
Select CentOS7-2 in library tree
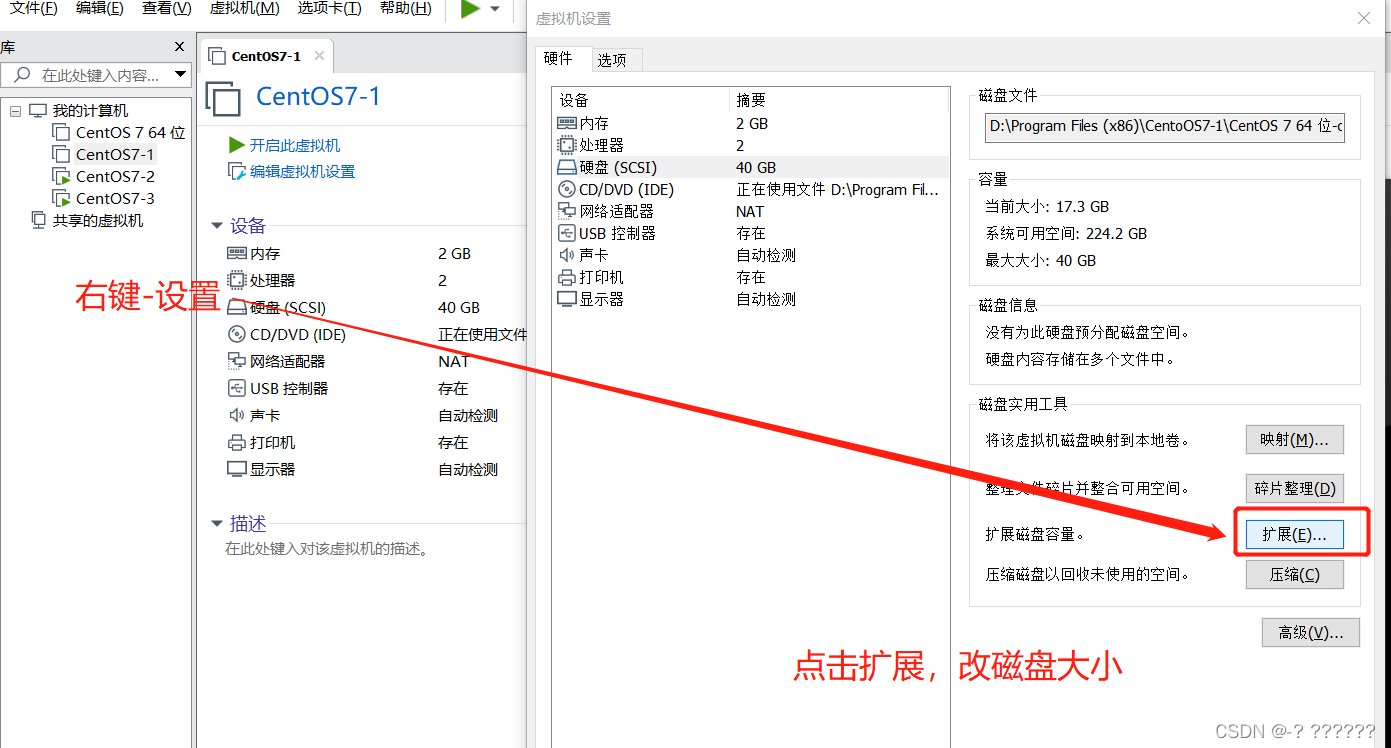point(115,176)
